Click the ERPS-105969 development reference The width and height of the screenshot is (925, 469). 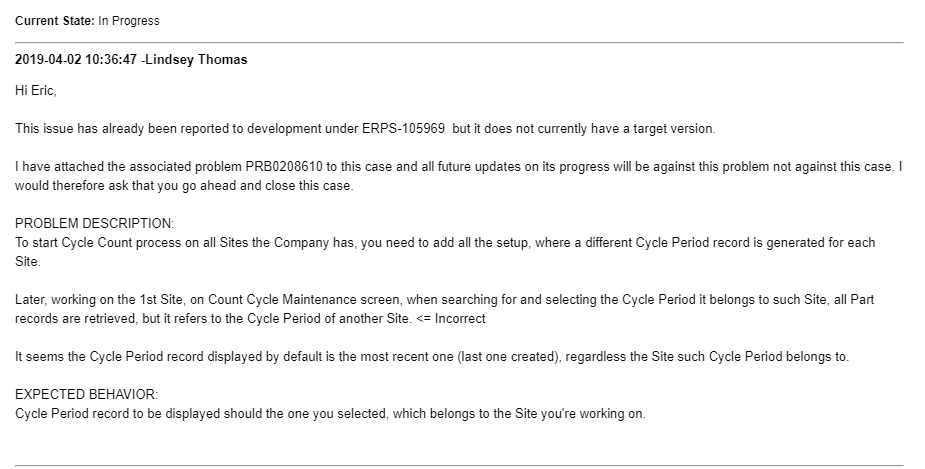click(x=404, y=129)
